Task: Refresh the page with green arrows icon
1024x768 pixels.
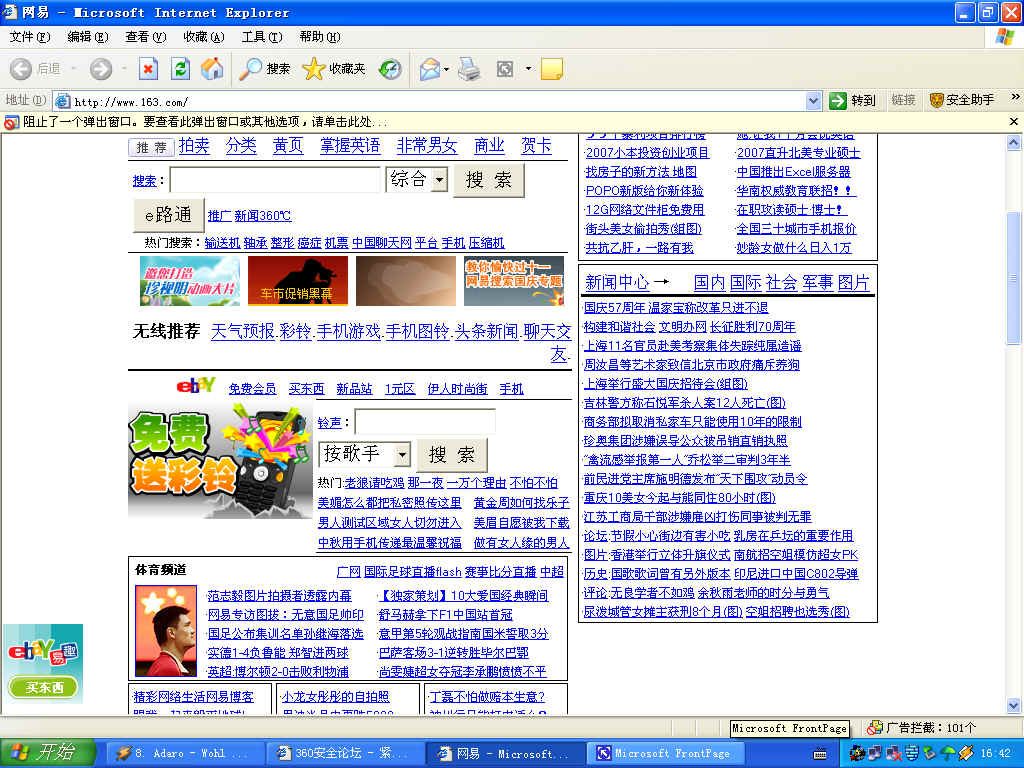Action: coord(180,69)
